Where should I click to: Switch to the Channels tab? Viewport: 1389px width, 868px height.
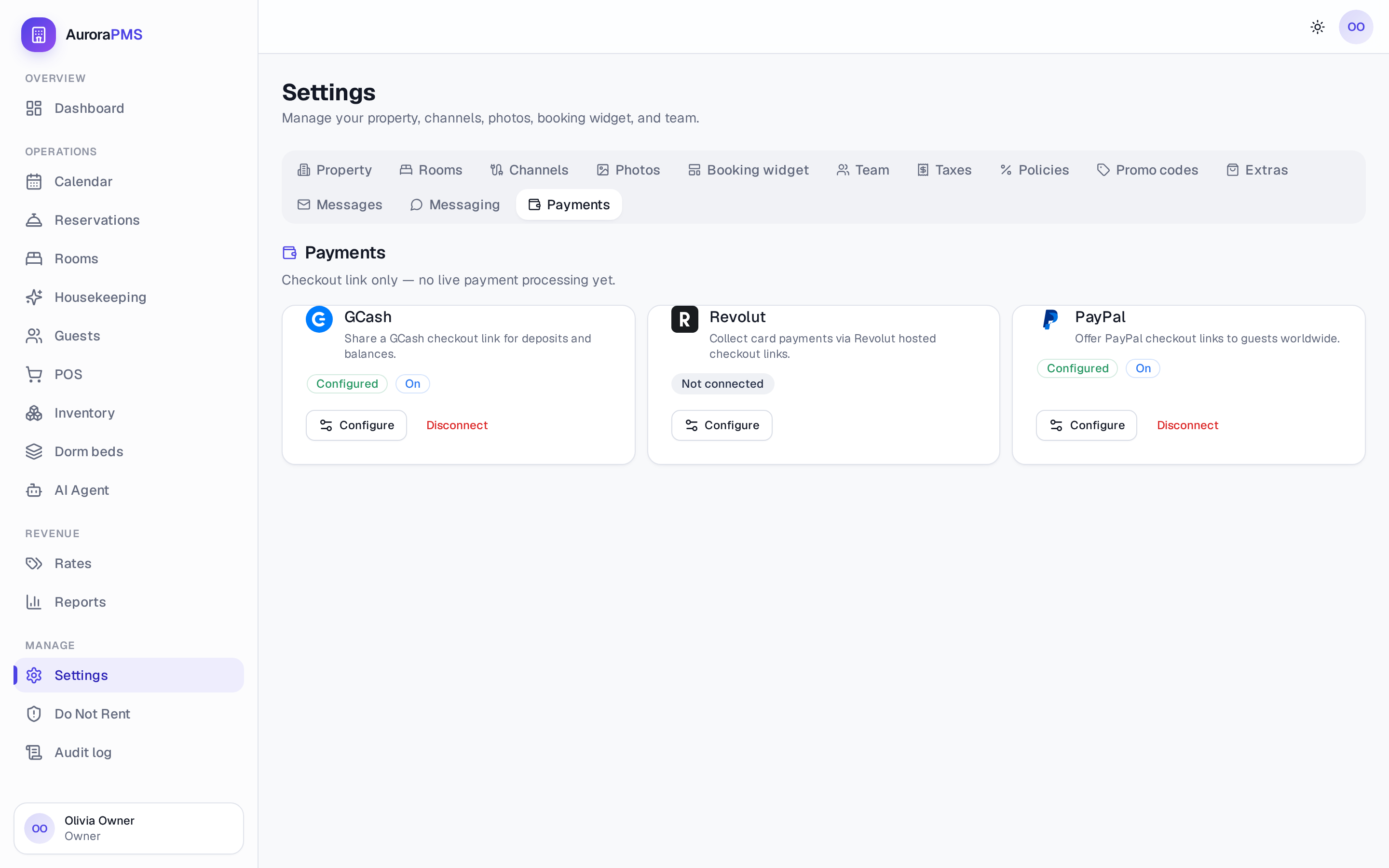529,170
